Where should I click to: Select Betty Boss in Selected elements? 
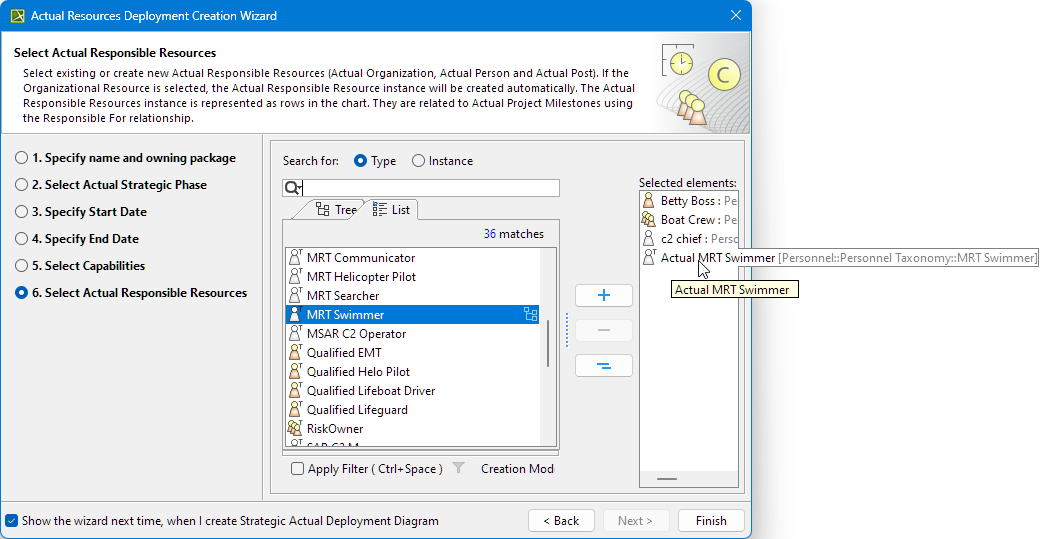click(x=688, y=201)
